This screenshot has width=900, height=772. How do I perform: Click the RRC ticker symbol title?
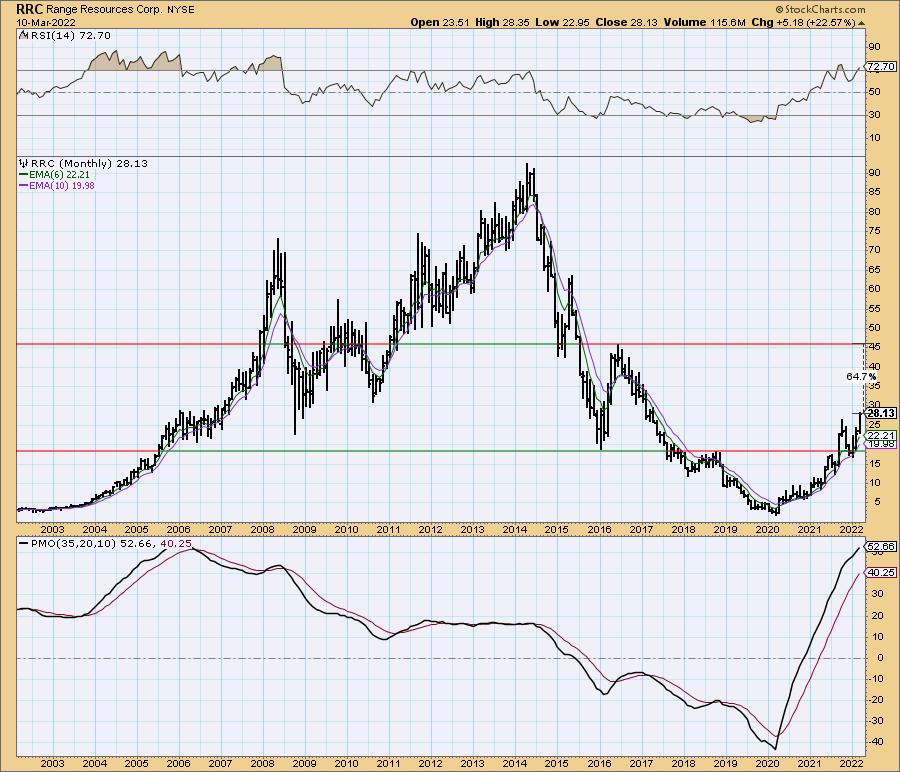(29, 9)
